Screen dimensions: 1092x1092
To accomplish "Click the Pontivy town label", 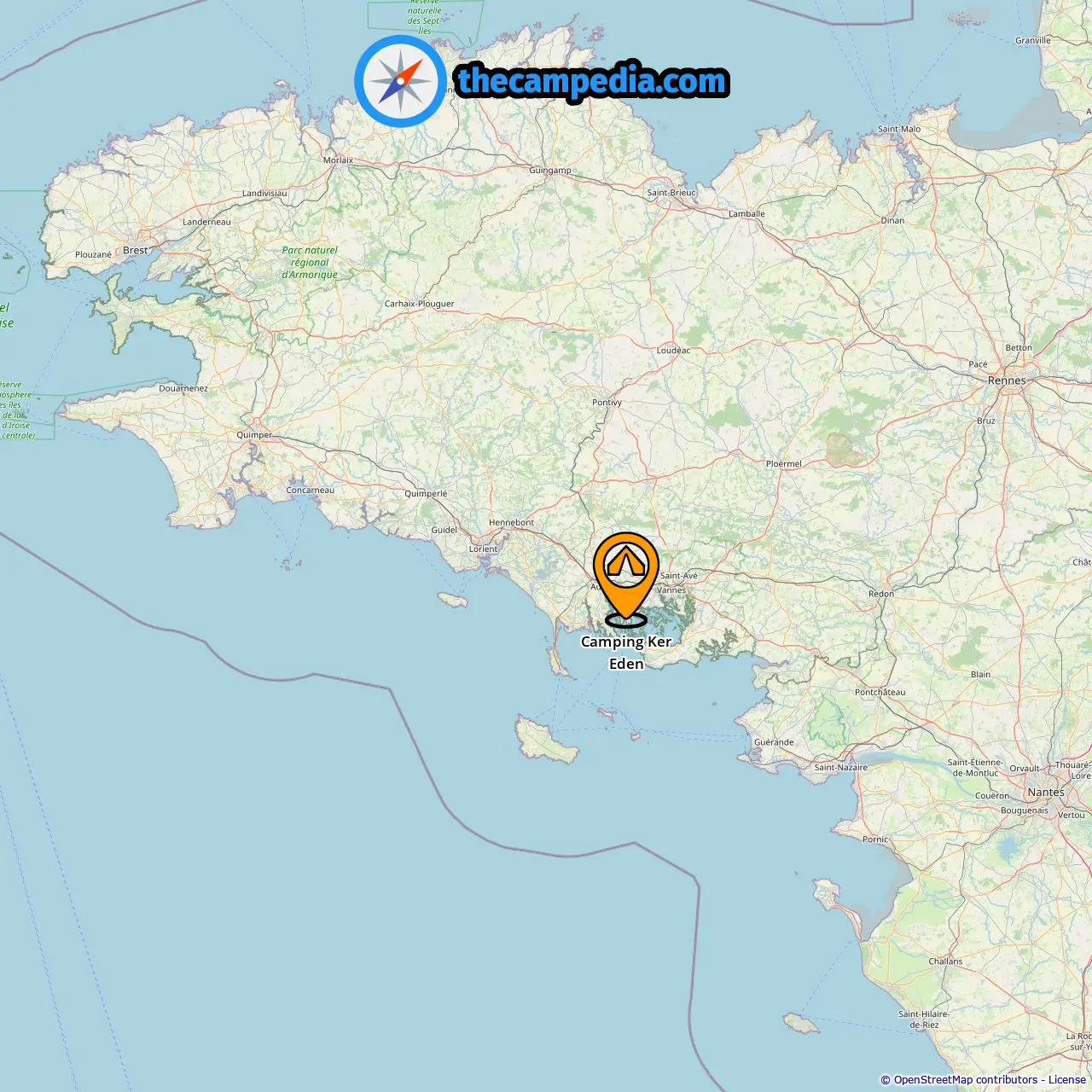I will (607, 403).
